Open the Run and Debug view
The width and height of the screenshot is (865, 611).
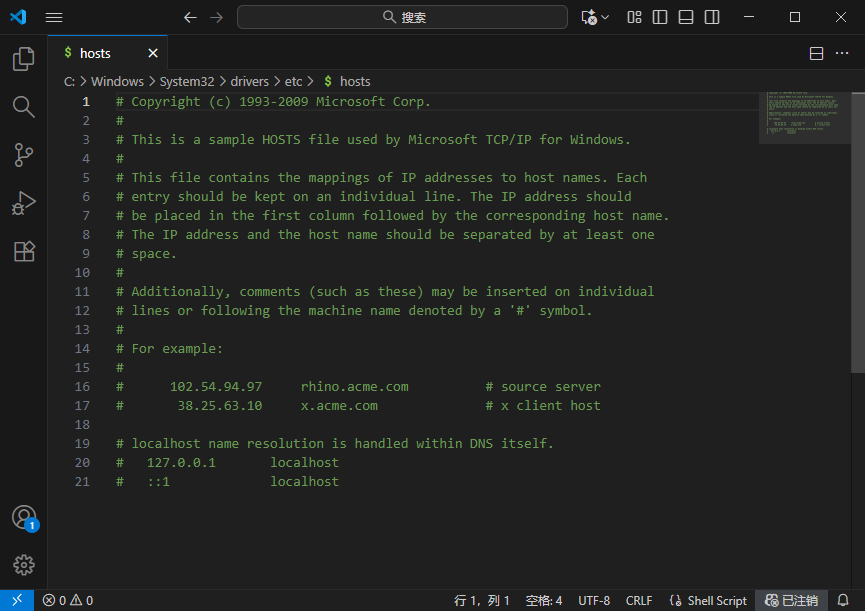pos(23,203)
